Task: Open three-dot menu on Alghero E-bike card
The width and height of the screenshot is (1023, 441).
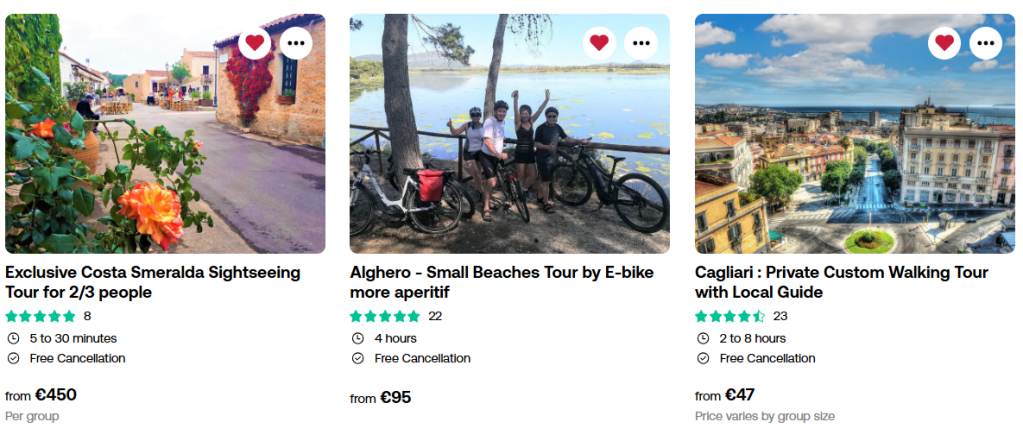Action: click(641, 42)
